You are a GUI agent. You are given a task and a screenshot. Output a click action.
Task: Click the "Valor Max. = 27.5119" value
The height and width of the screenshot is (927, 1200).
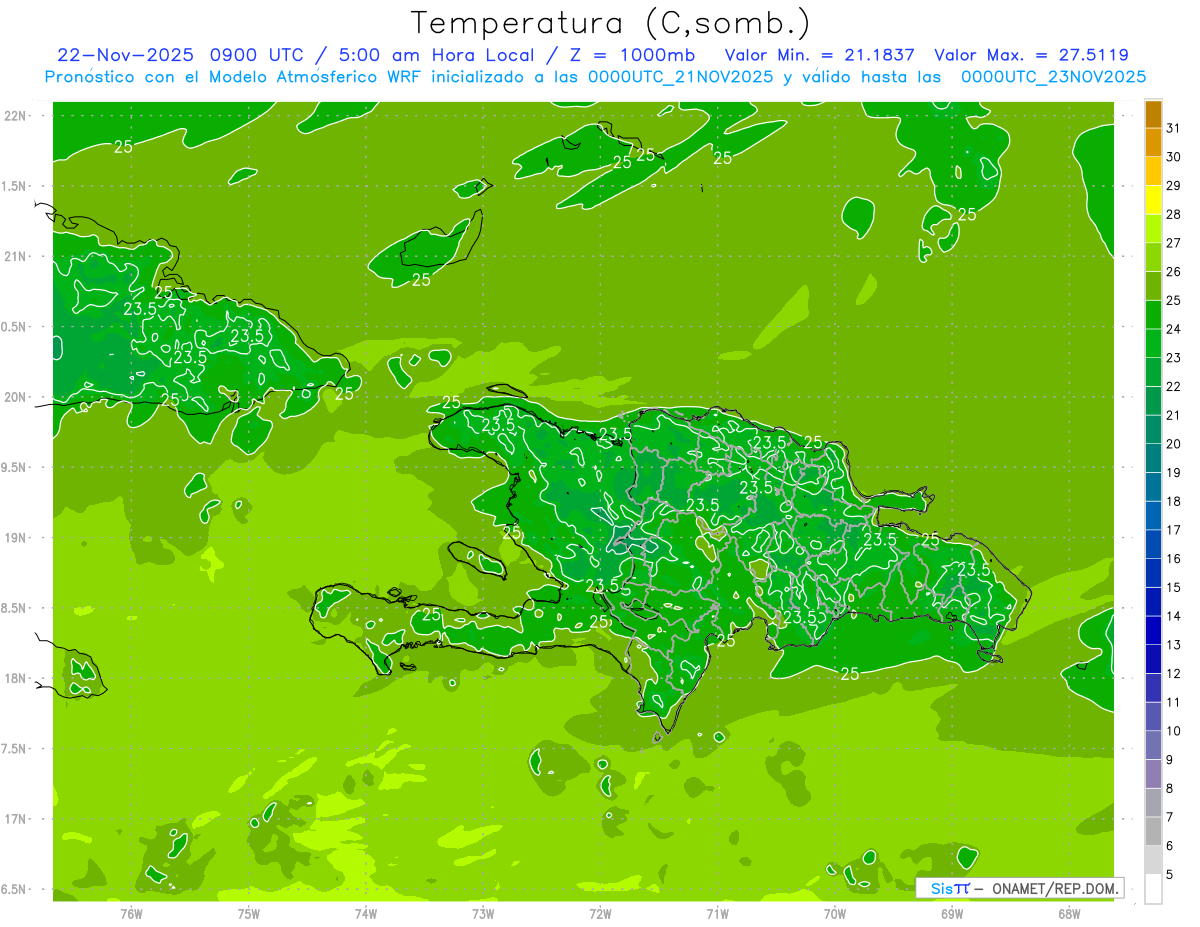click(x=1031, y=55)
